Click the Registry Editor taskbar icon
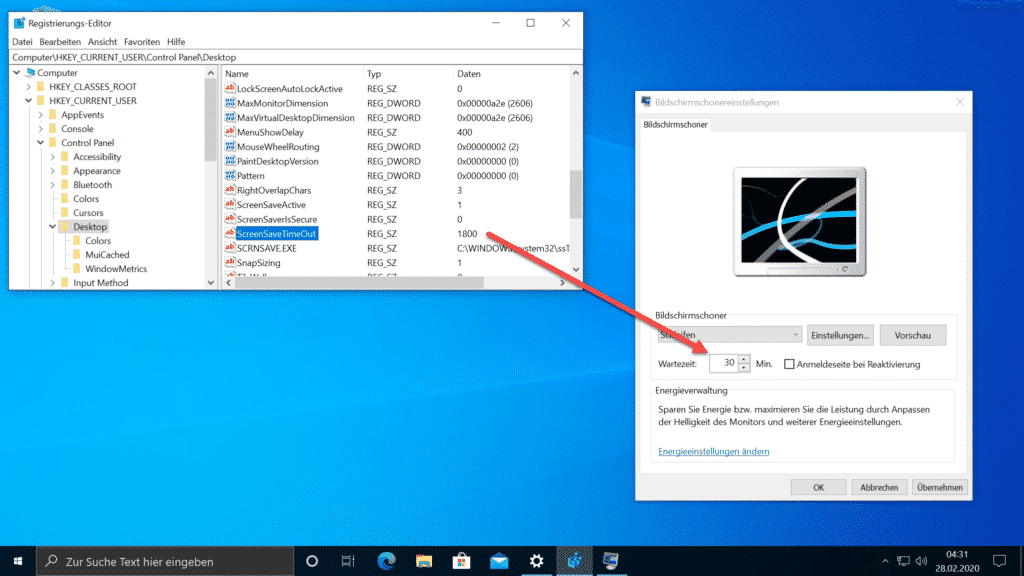This screenshot has width=1024, height=576. tap(574, 561)
